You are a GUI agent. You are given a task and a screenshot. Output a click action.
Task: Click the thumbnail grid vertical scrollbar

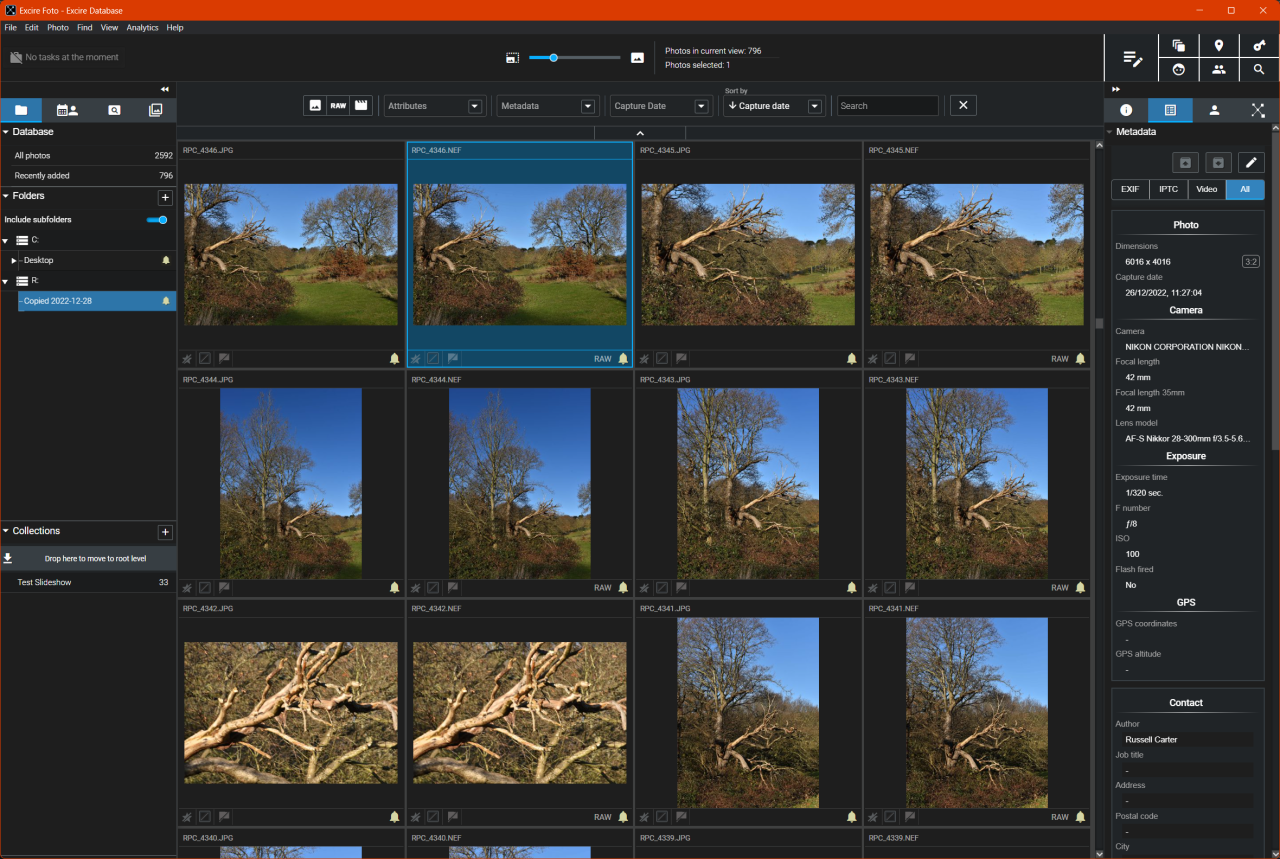[x=1099, y=322]
